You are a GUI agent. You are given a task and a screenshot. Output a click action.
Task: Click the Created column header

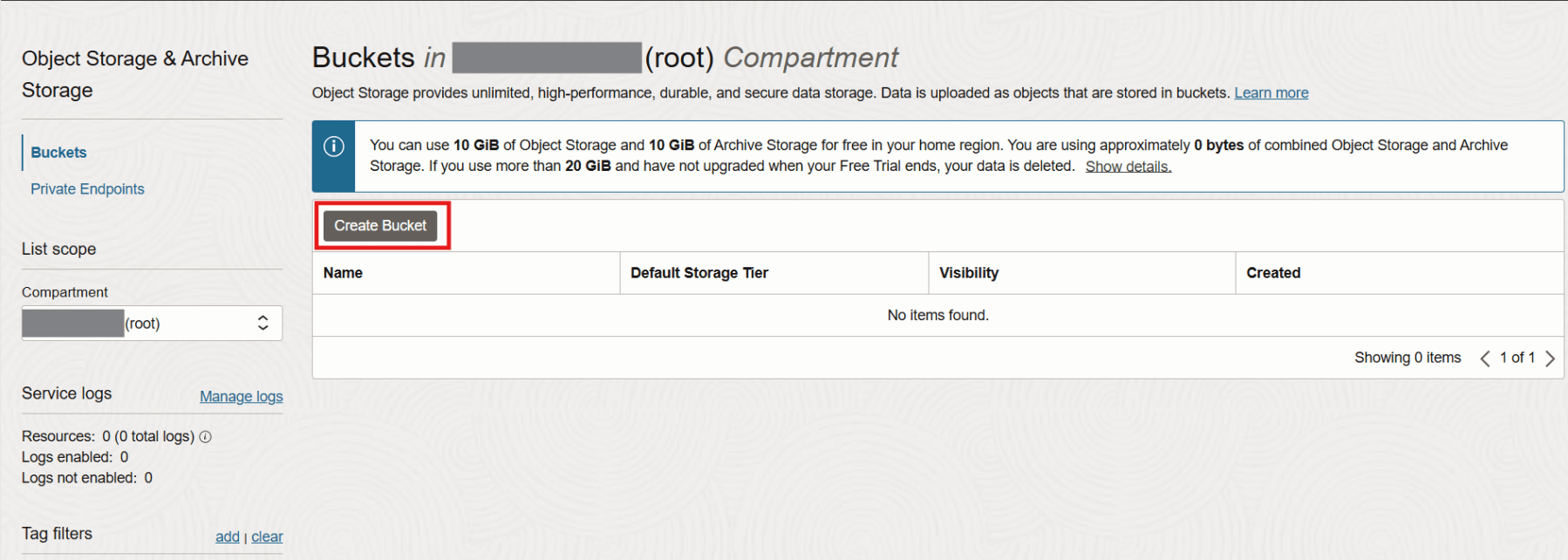tap(1272, 273)
